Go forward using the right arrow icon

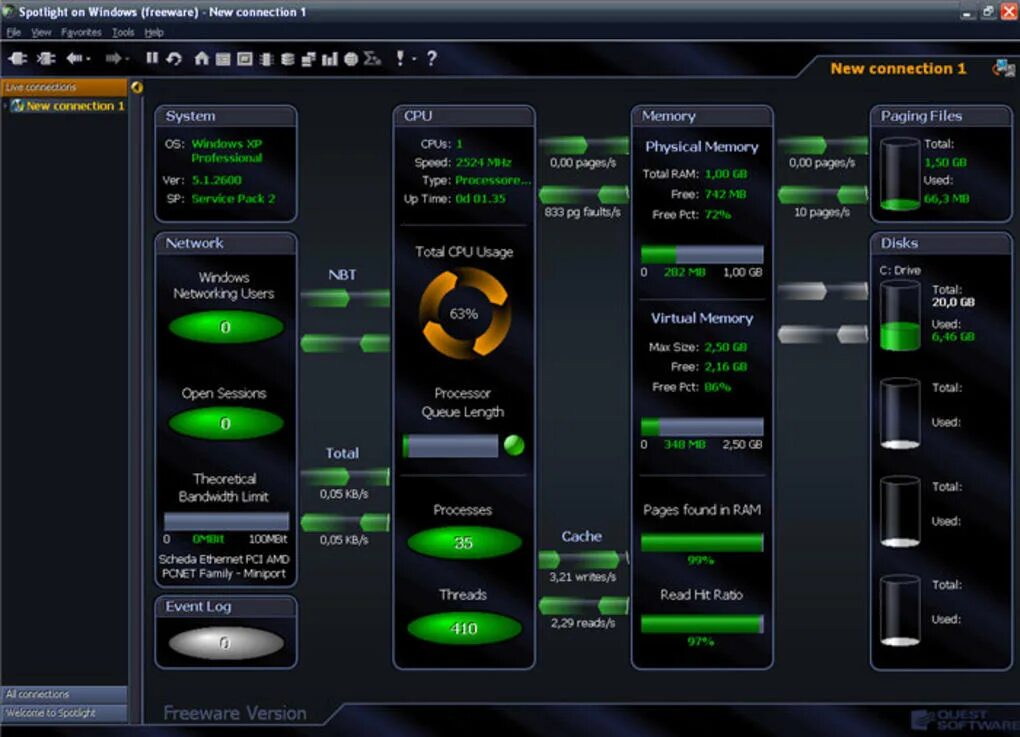tap(113, 59)
